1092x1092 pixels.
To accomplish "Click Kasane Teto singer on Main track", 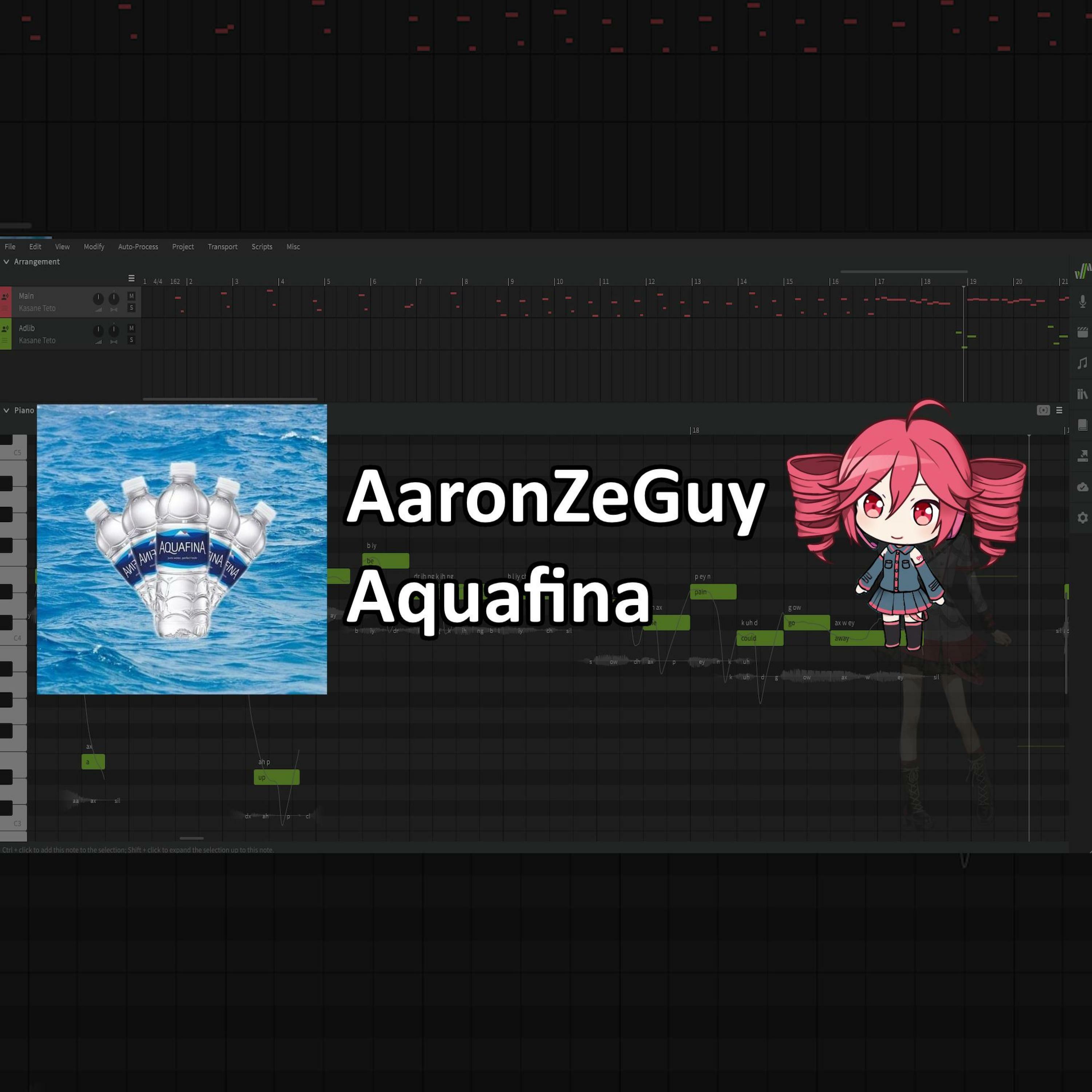I will (x=37, y=309).
